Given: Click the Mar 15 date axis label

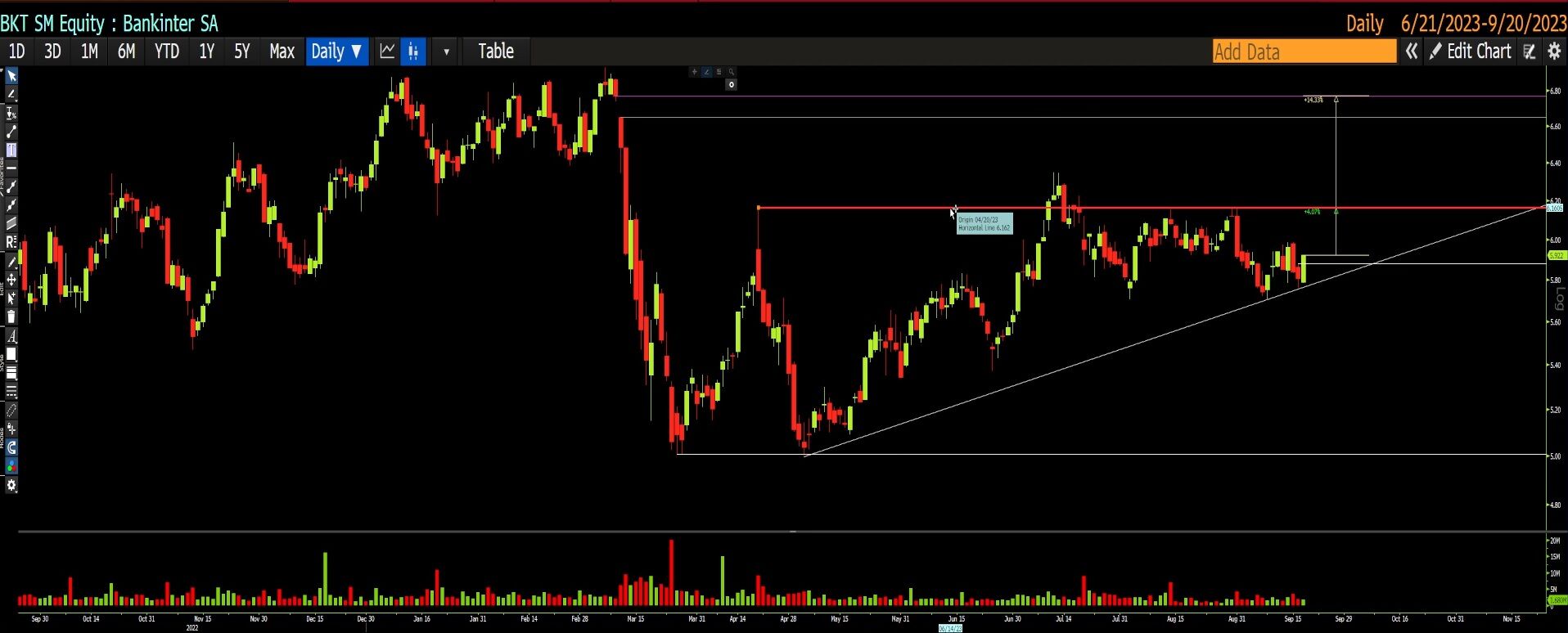Looking at the screenshot, I should click(635, 619).
